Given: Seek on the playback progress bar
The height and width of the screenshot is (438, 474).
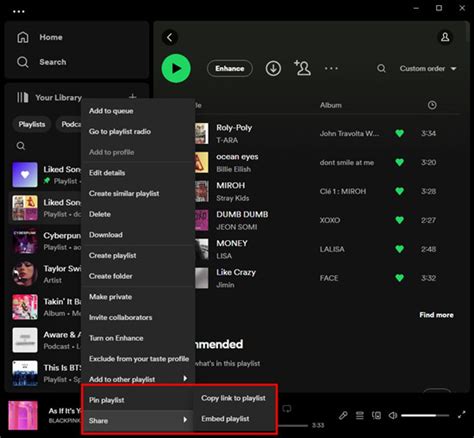Looking at the screenshot, I should 293,425.
